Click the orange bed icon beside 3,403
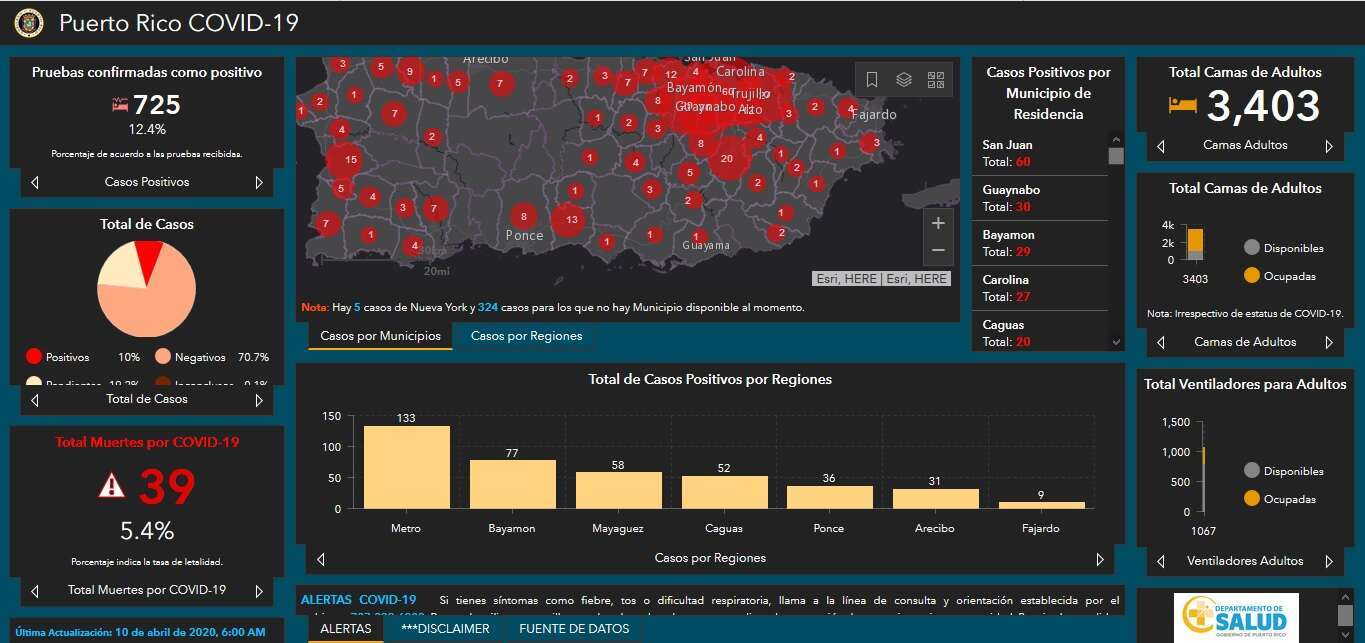The image size is (1365, 643). click(x=1183, y=105)
